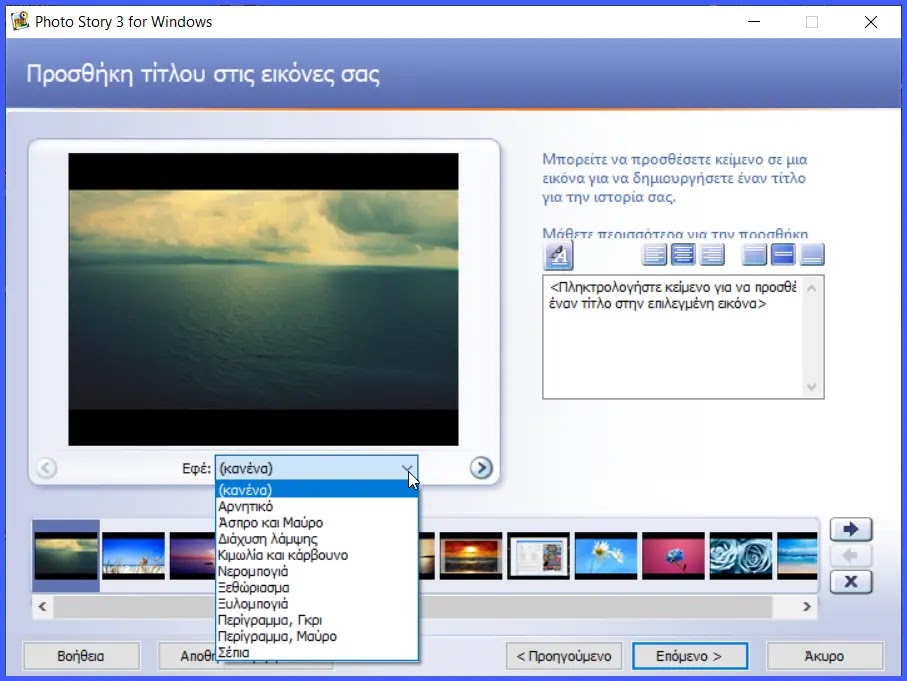The width and height of the screenshot is (907, 681).
Task: Click the filmstrip scrollbar's left arrow
Action: coord(42,606)
